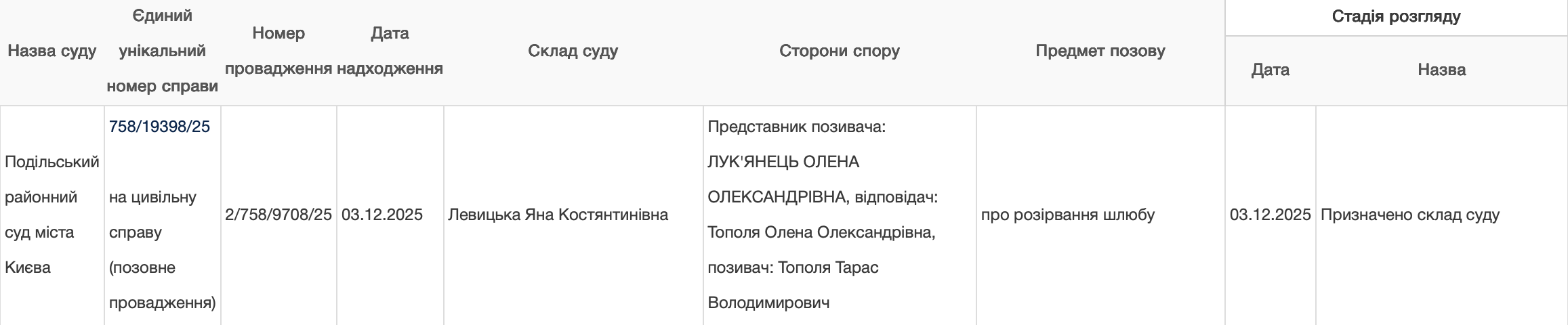The height and width of the screenshot is (325, 1568).
Task: Click the dispute parties cell text
Action: [822, 215]
